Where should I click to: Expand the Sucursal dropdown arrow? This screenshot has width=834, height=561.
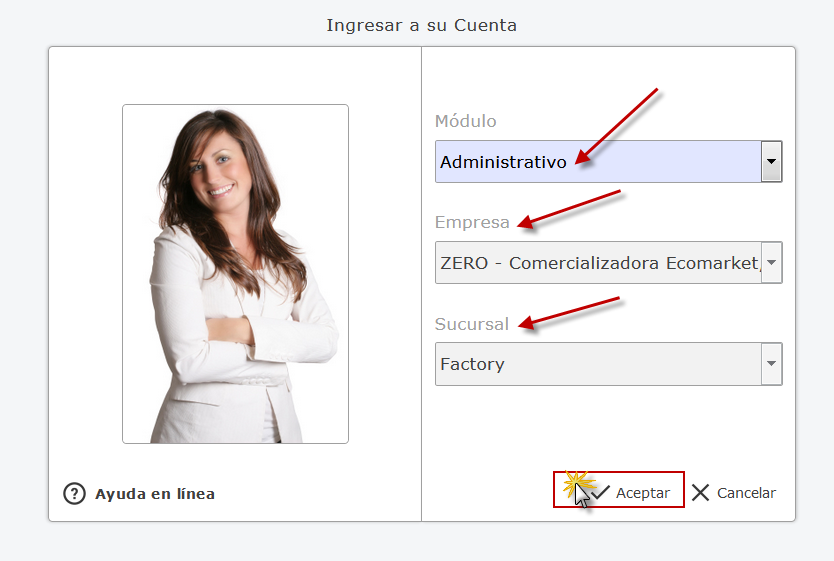771,364
